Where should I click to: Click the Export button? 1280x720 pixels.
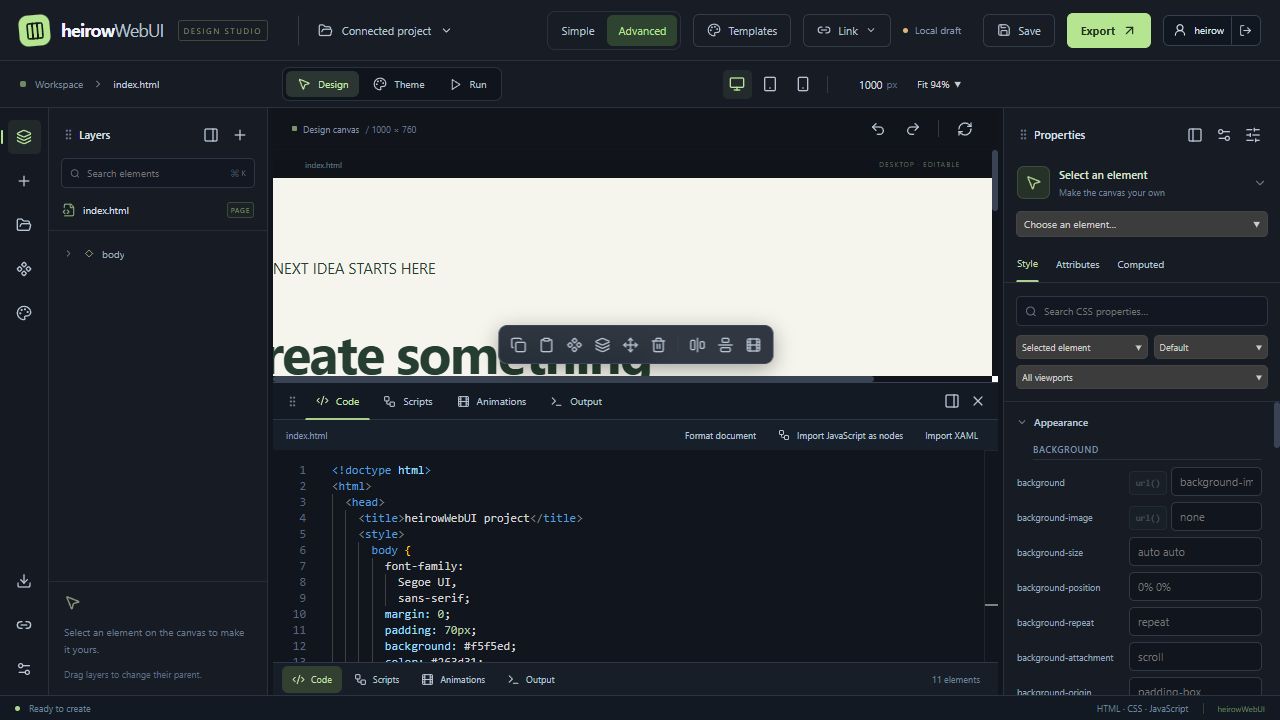(1108, 31)
